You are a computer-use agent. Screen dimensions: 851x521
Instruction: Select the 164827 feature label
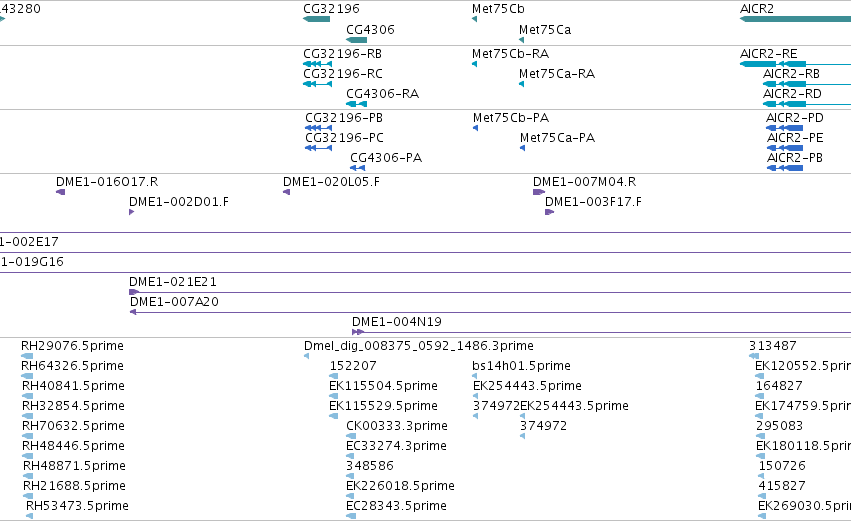pos(779,386)
